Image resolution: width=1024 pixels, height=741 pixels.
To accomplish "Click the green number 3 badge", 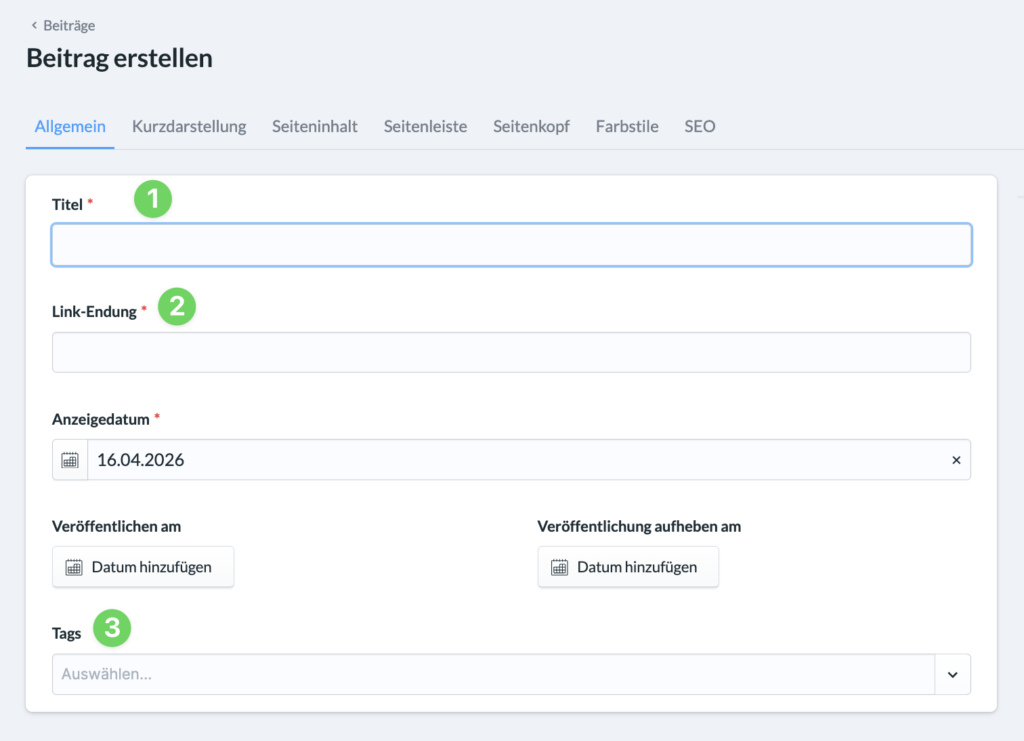I will [x=112, y=628].
